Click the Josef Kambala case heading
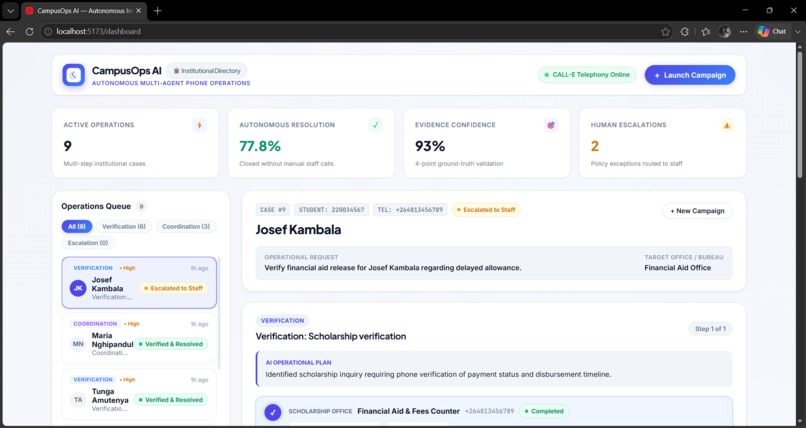806x428 pixels. tap(298, 230)
